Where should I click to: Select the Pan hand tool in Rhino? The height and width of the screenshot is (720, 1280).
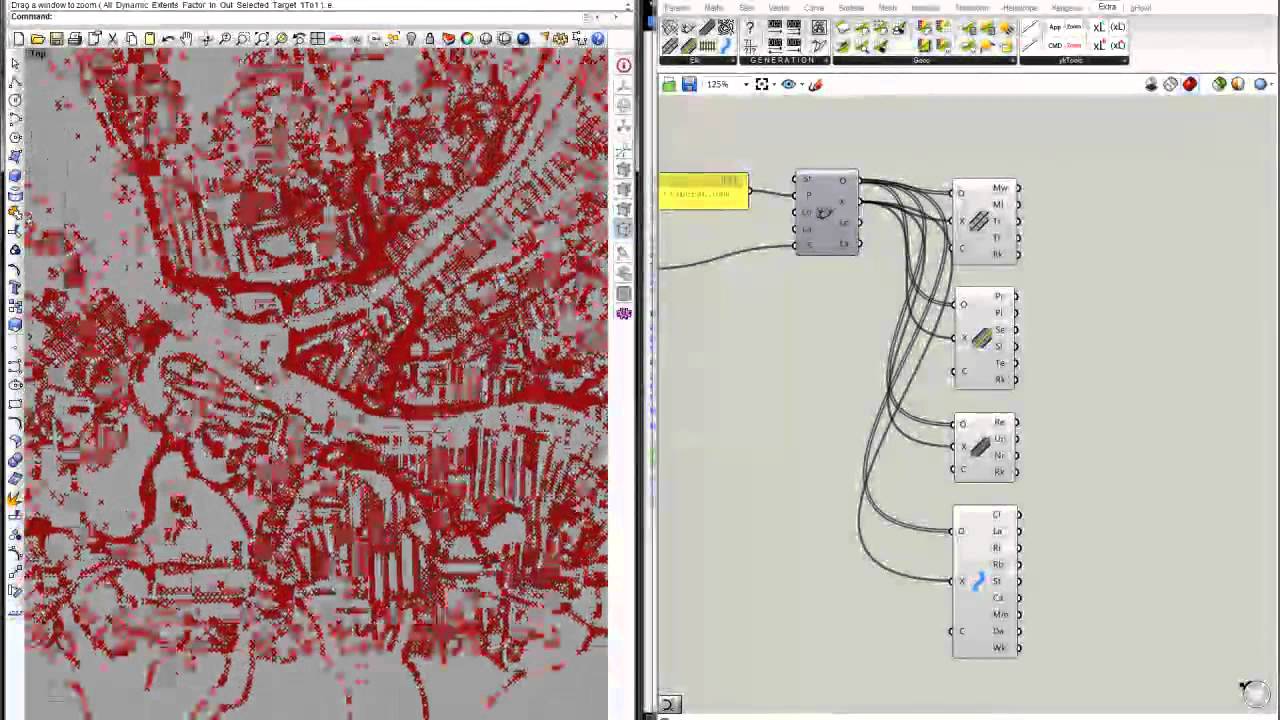(187, 39)
